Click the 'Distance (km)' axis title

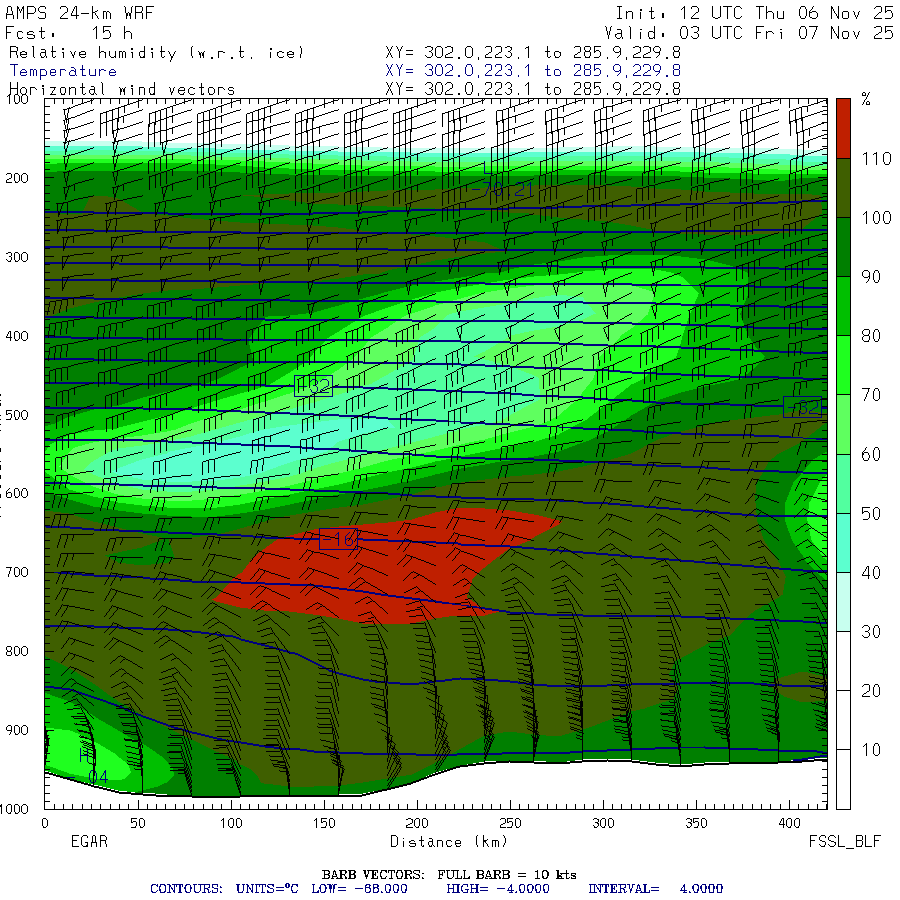coord(449,842)
